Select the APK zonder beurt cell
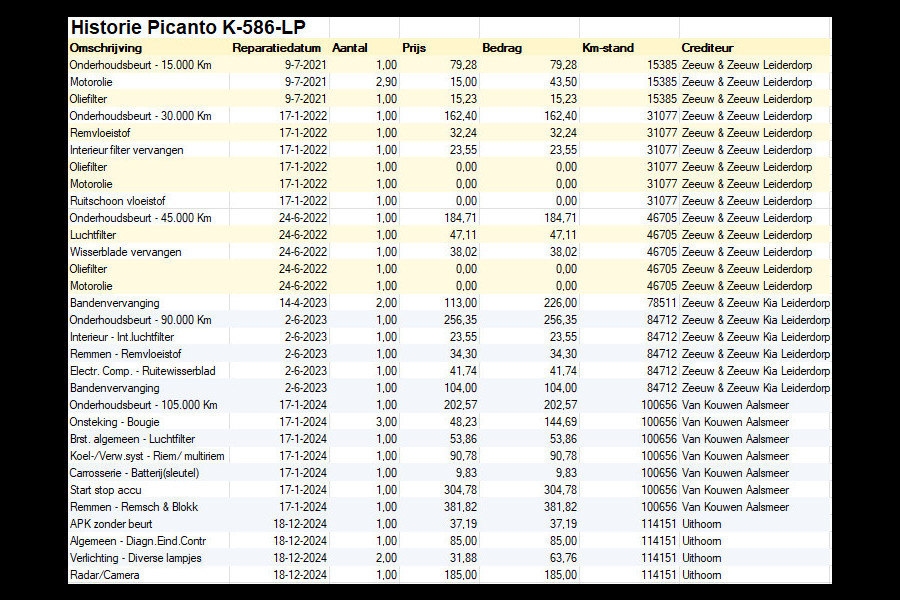900x600 pixels. tap(111, 524)
